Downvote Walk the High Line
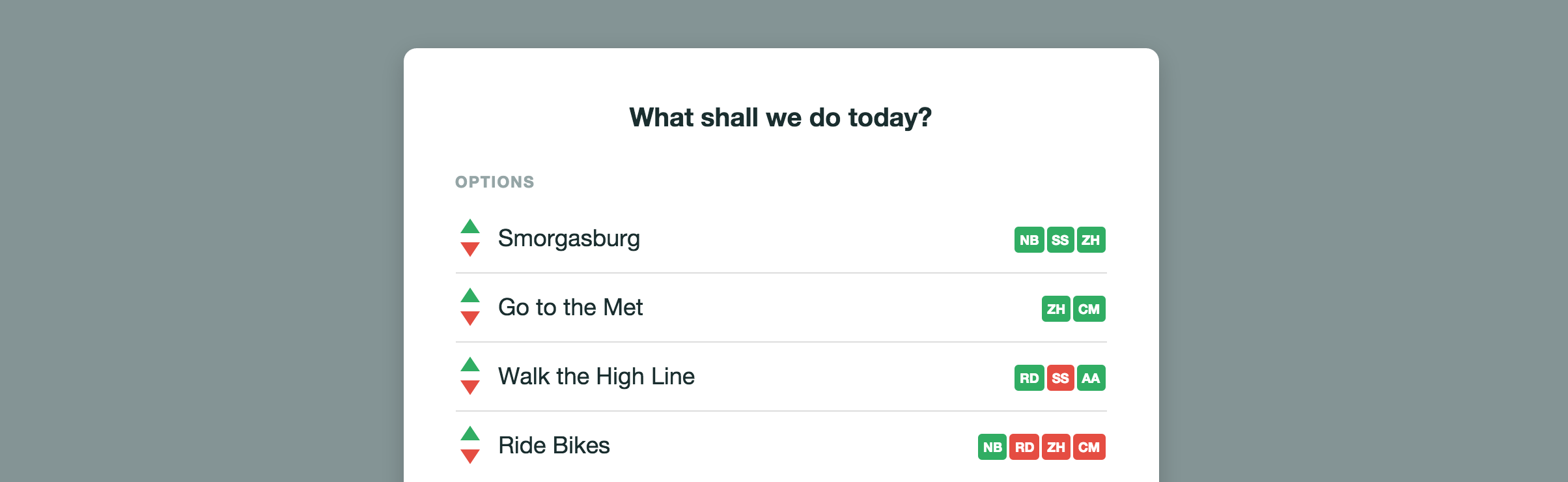The image size is (1568, 482). tap(470, 388)
